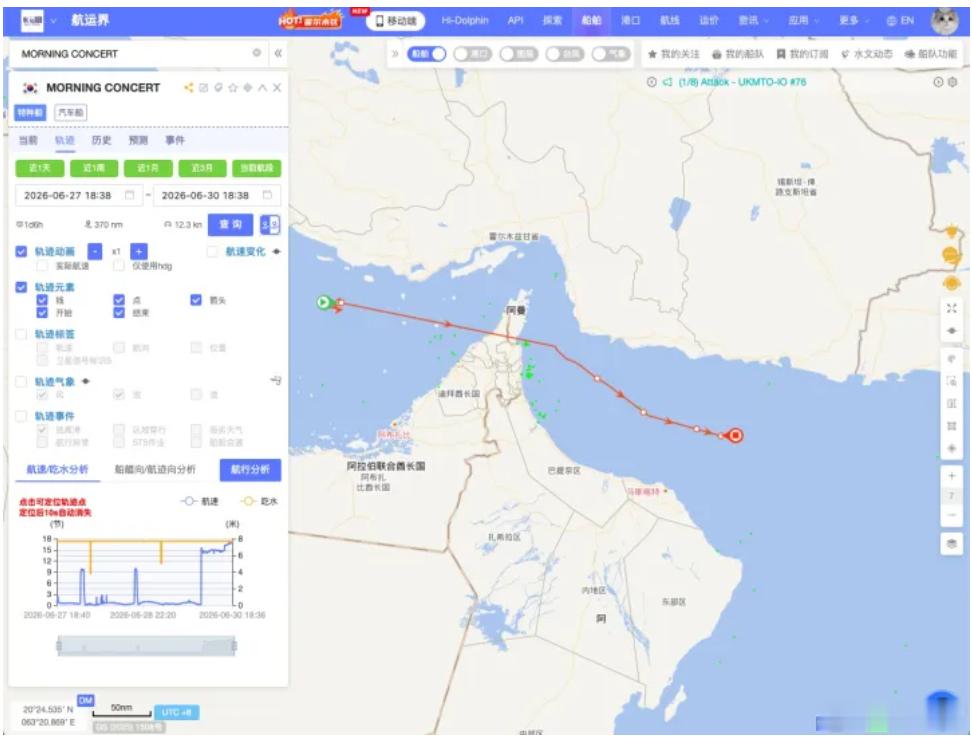Click 我的订阅 bookmark shortcut

(802, 55)
